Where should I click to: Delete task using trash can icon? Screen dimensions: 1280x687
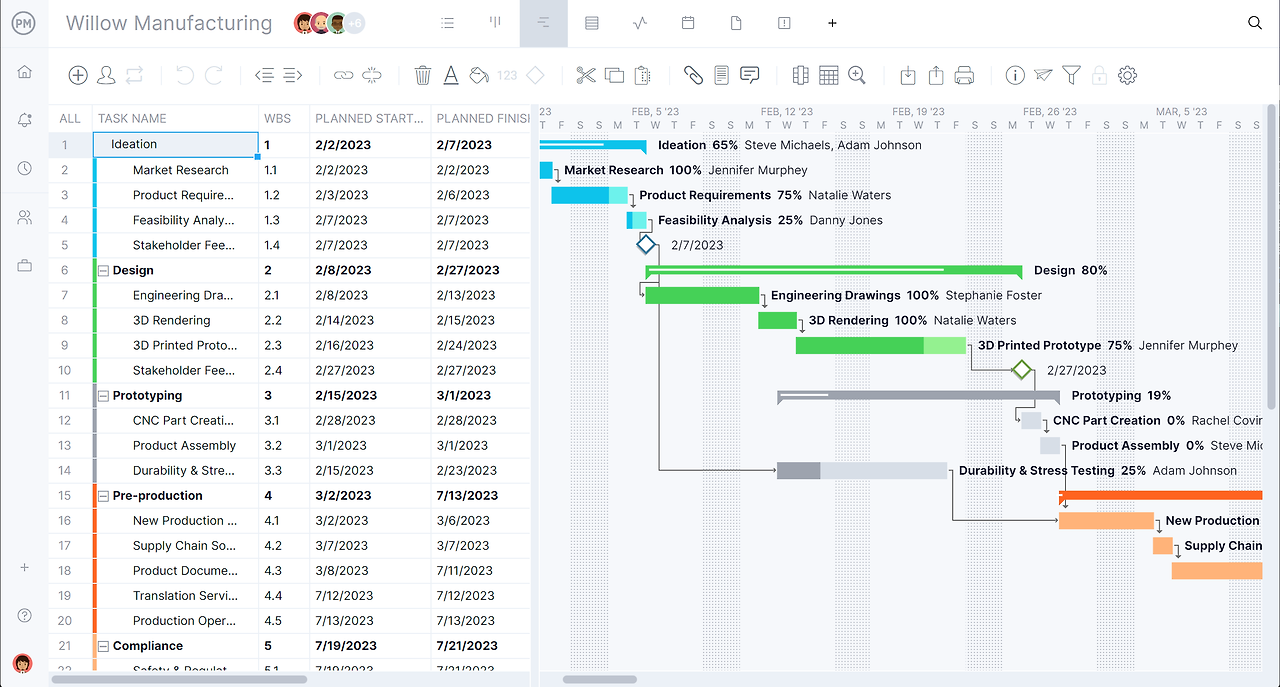(423, 75)
